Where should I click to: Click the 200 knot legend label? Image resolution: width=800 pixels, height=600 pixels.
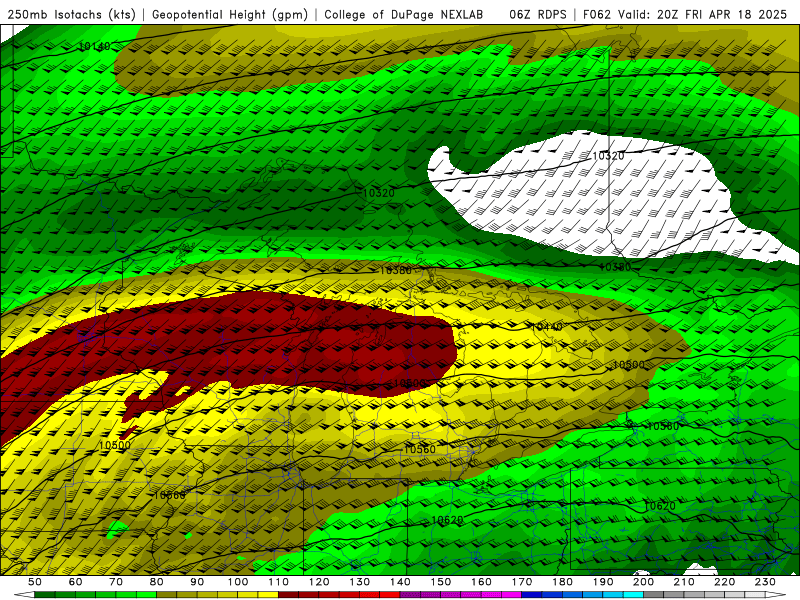pos(643,582)
